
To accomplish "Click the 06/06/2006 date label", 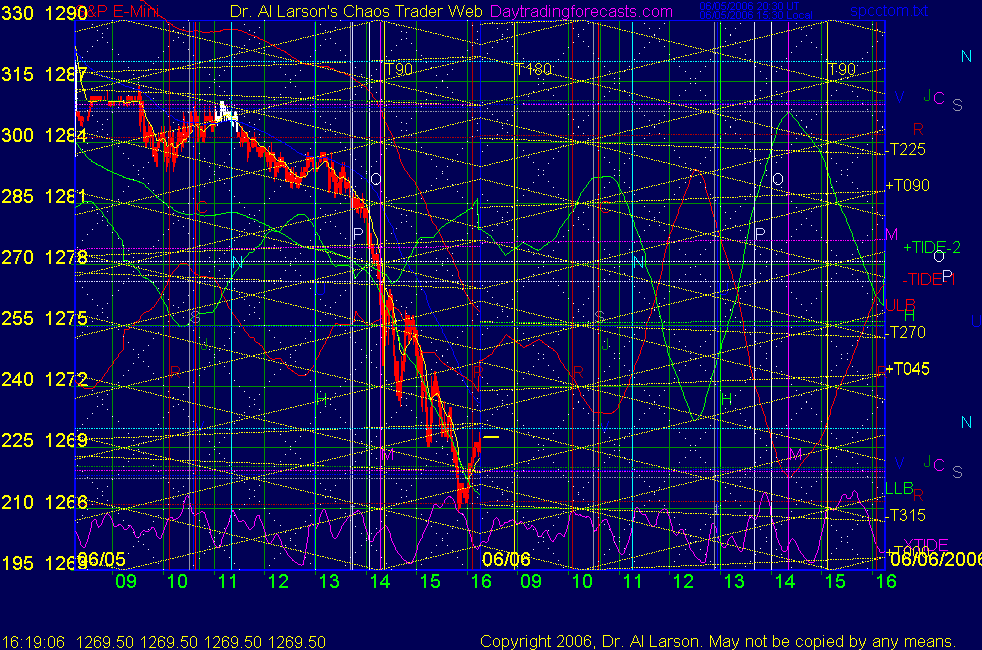I will [x=935, y=559].
